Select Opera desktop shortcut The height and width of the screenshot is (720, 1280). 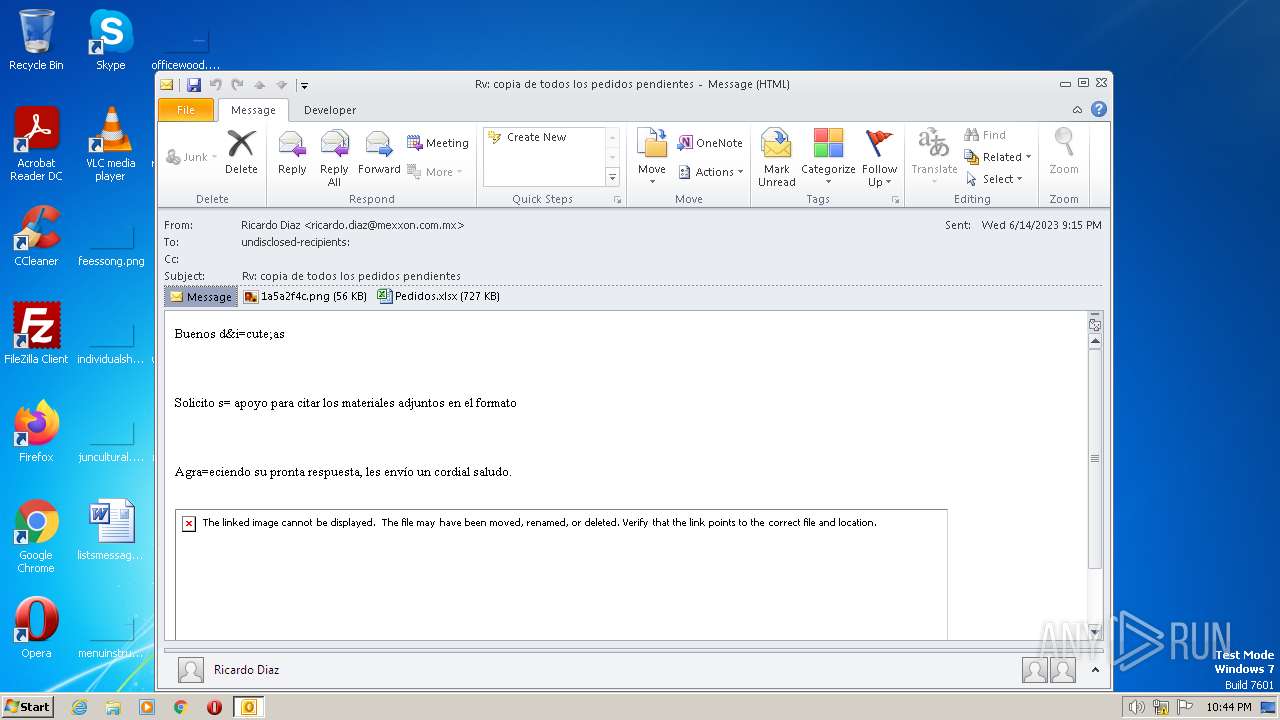tap(36, 628)
